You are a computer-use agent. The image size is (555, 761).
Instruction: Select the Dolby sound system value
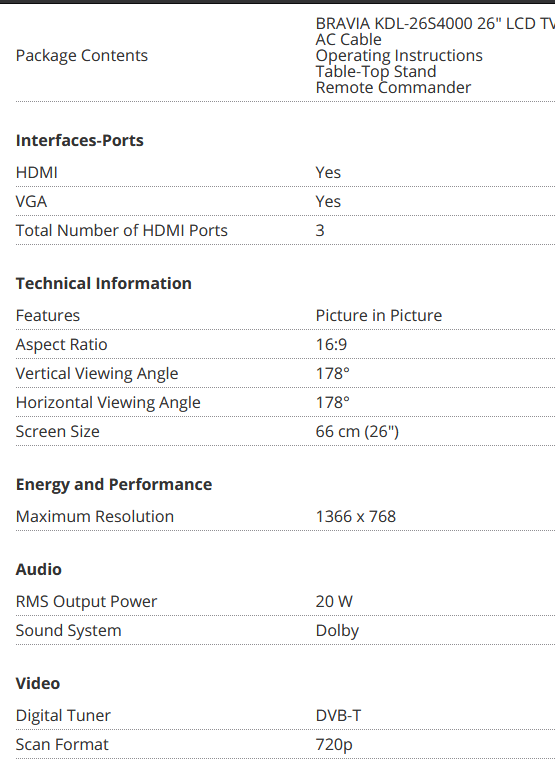click(x=337, y=630)
